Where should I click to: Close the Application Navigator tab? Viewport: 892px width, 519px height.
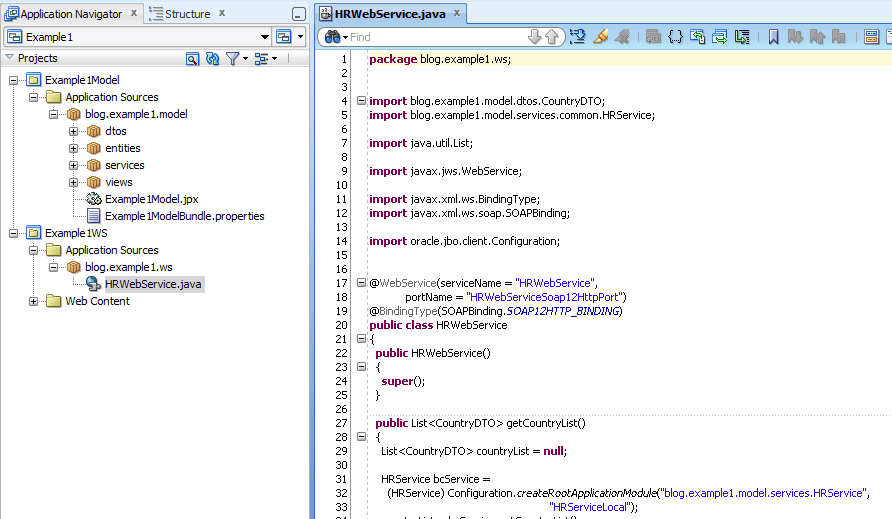[134, 13]
